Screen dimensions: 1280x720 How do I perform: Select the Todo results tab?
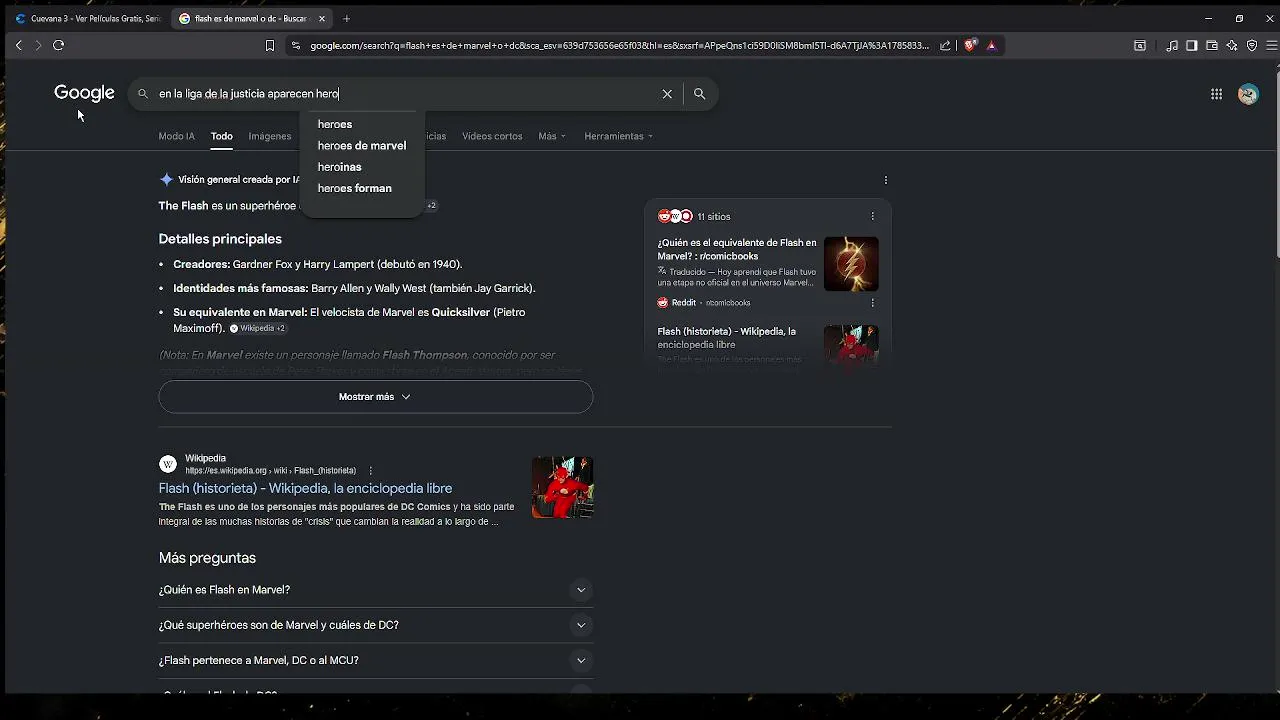(221, 136)
